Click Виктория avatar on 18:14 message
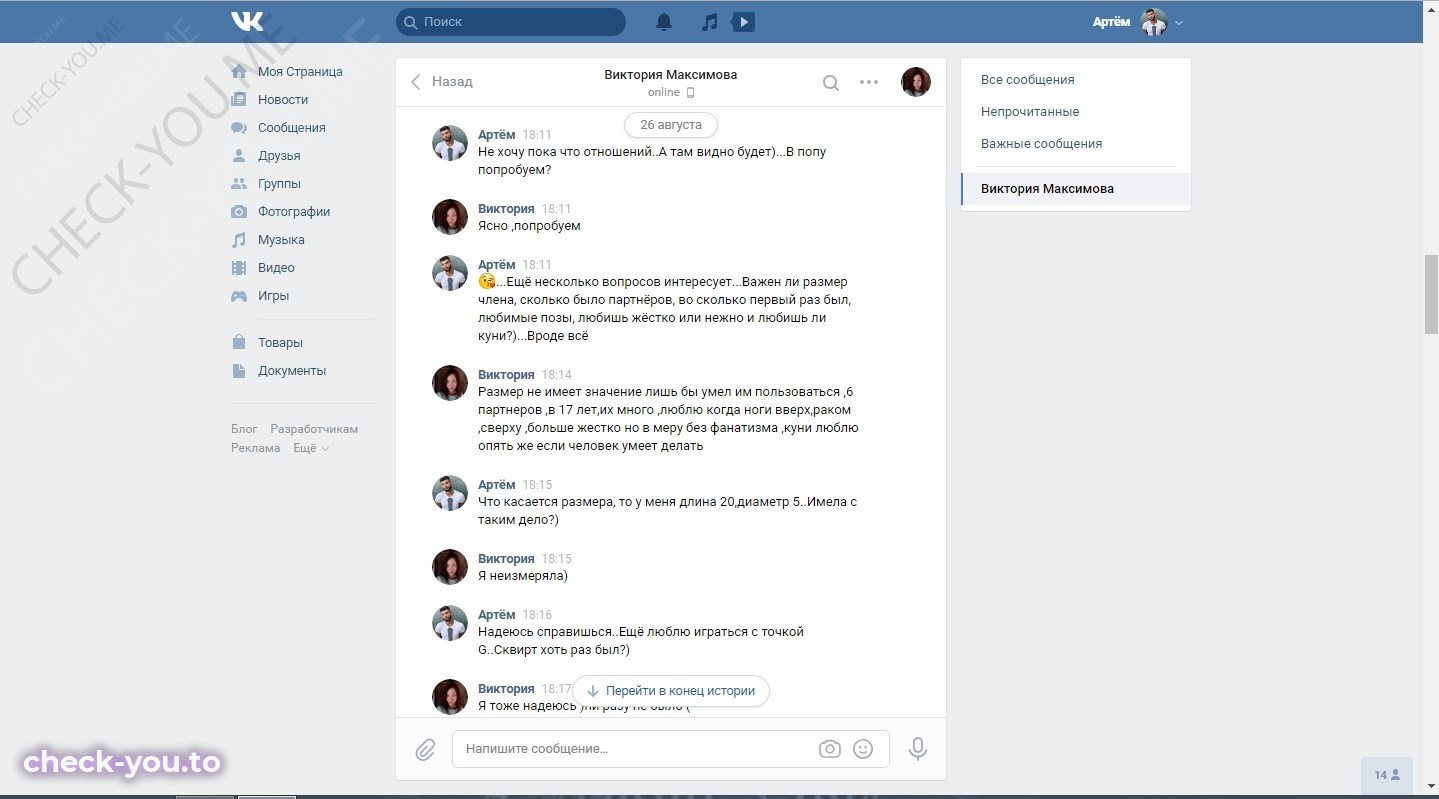 (450, 383)
